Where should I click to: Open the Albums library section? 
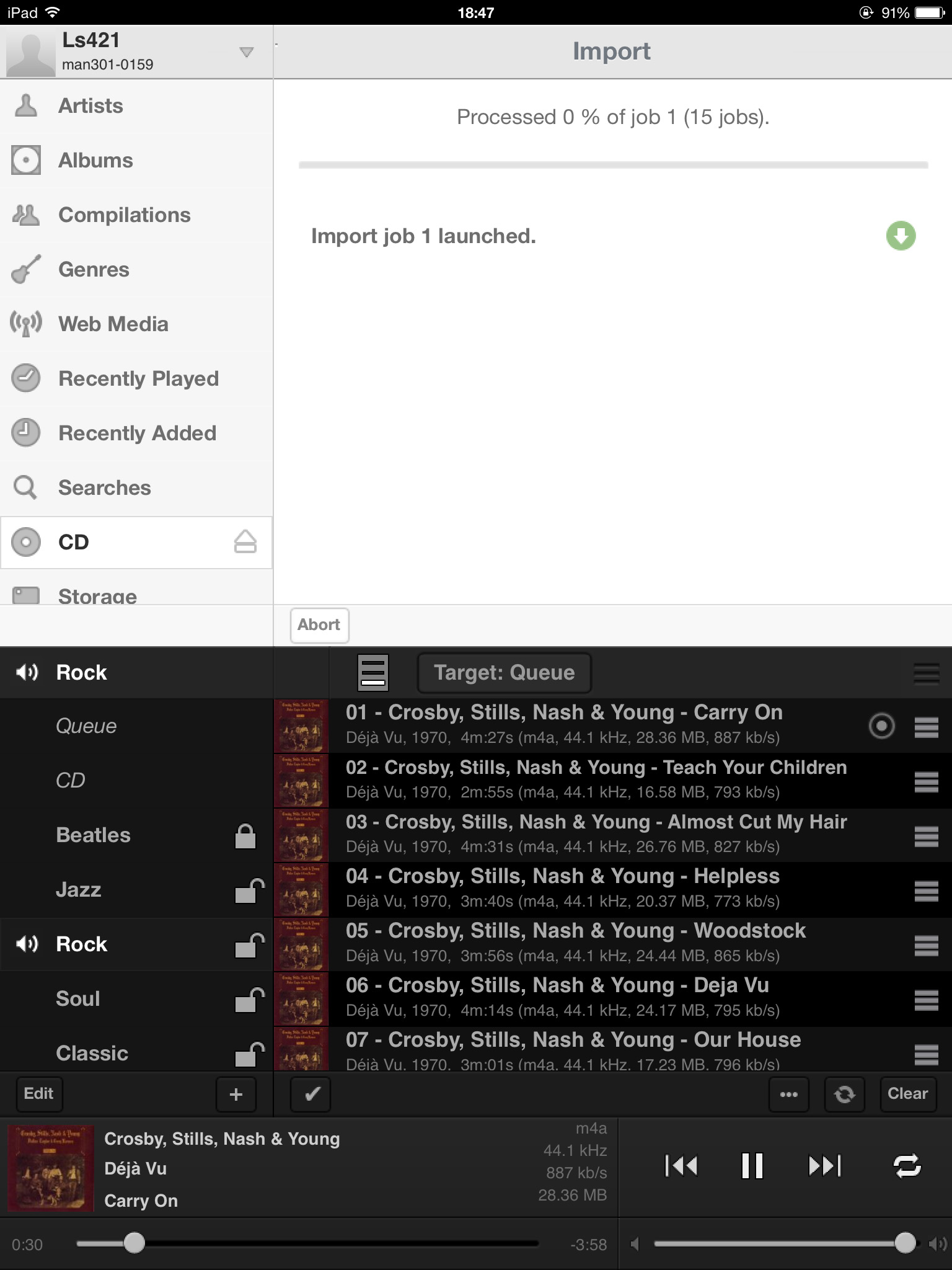coord(136,161)
